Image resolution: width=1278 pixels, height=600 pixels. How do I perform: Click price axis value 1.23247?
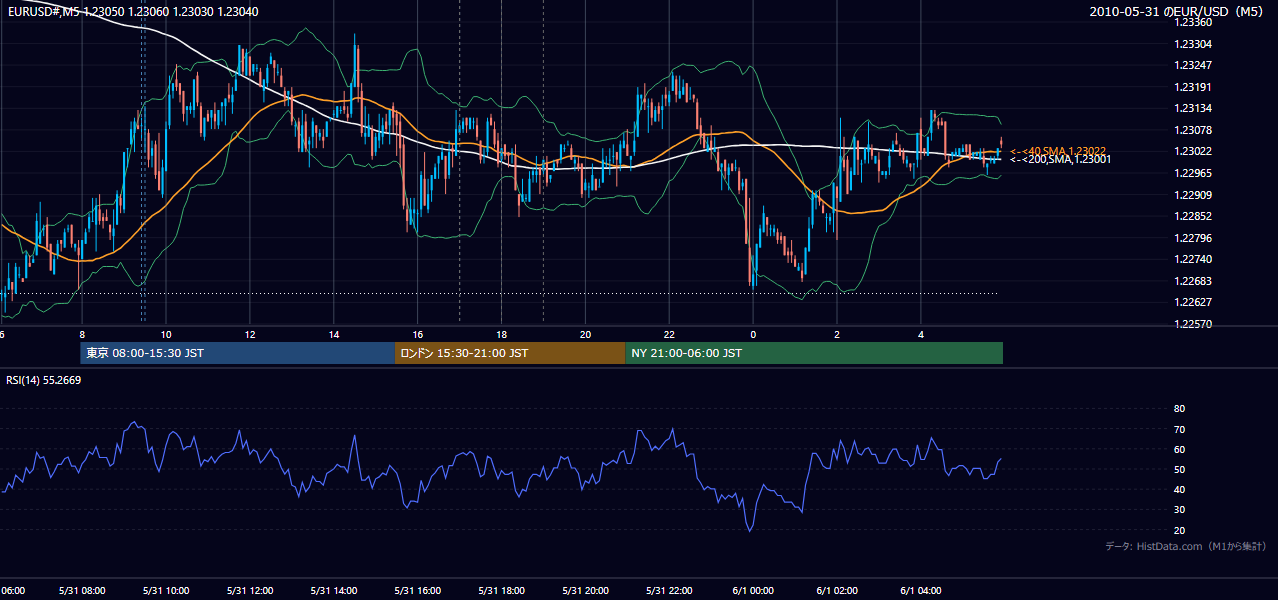(x=1191, y=65)
